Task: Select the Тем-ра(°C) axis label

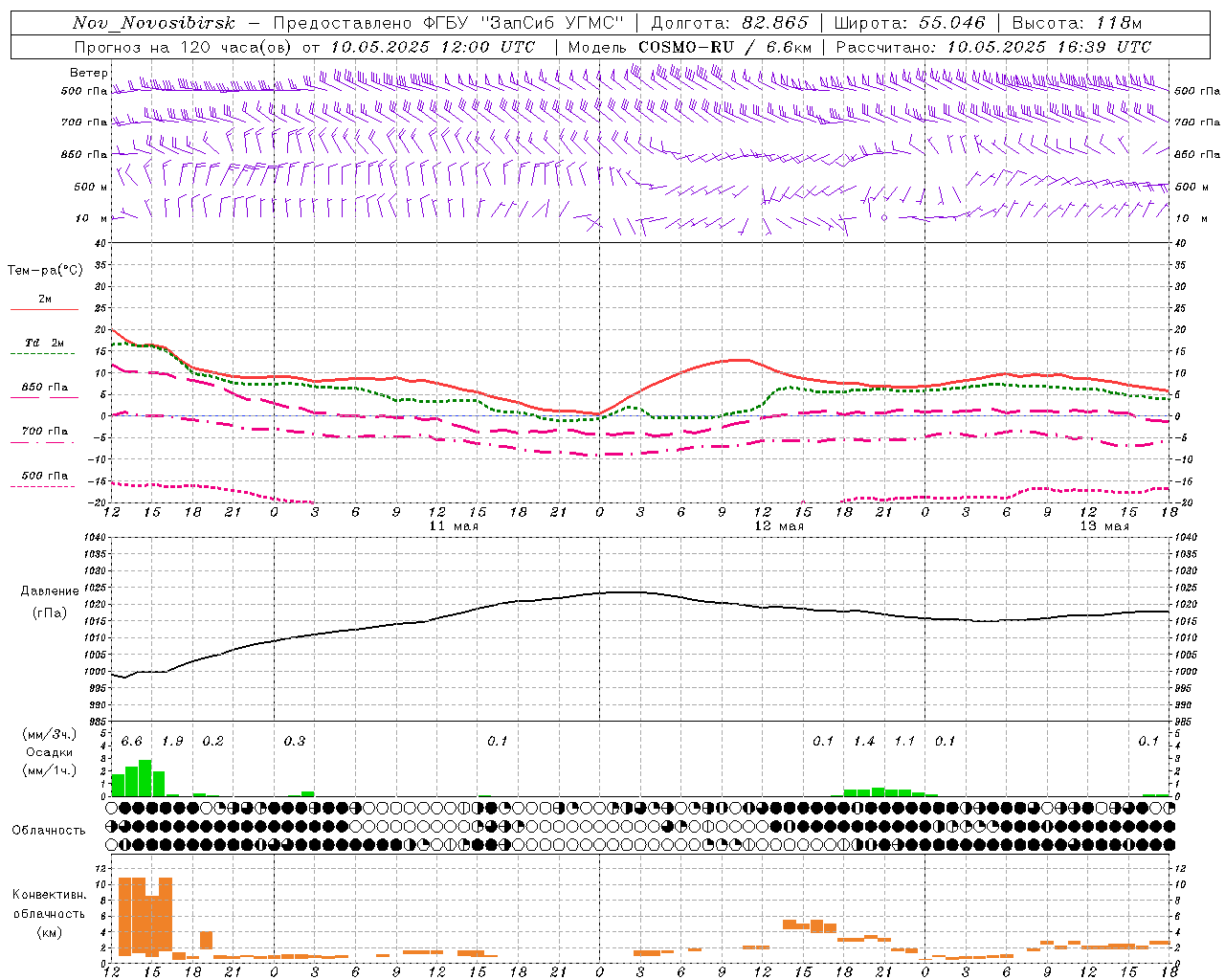Action: pos(45,271)
